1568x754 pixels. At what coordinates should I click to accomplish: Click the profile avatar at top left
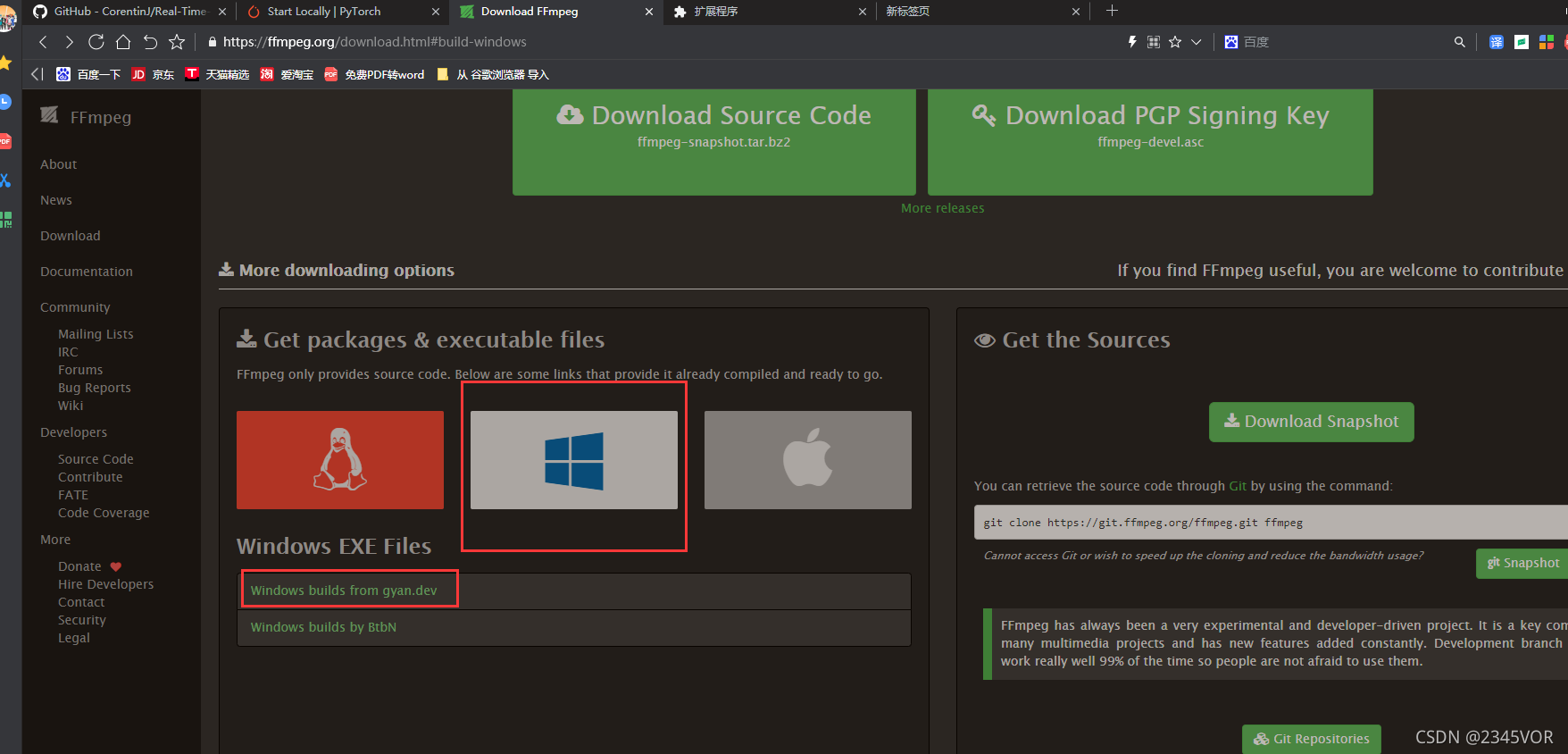pos(7,18)
